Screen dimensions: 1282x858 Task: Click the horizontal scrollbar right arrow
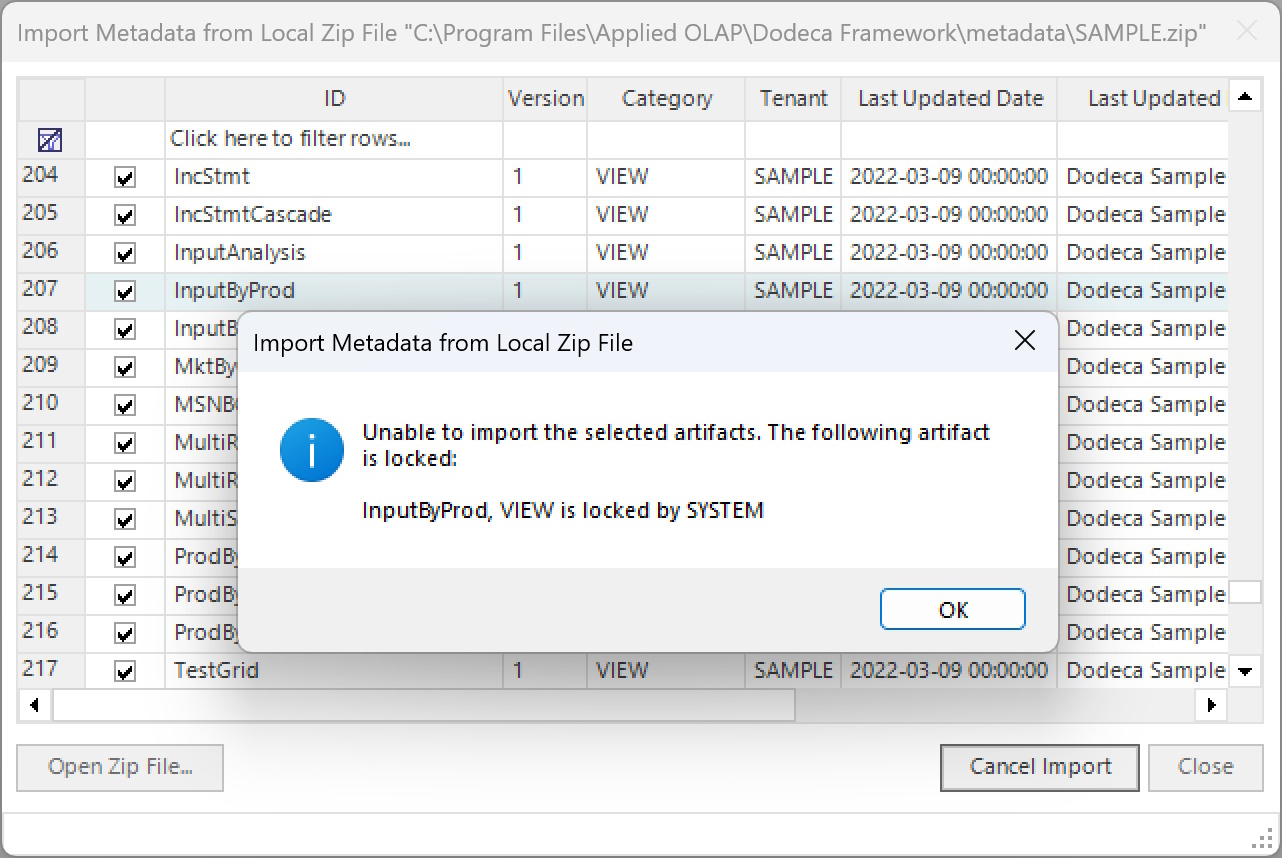(x=1212, y=705)
